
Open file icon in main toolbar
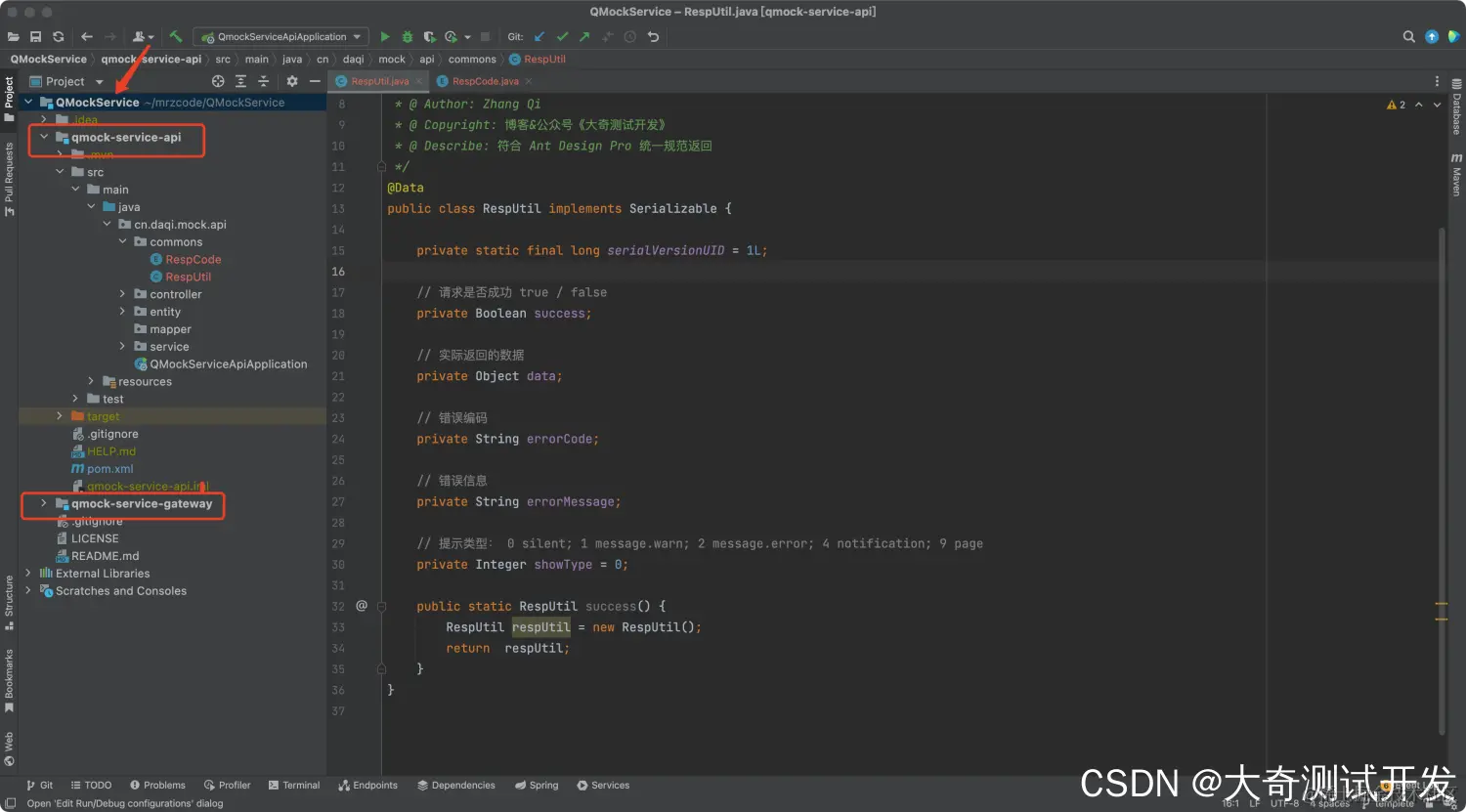pos(13,37)
